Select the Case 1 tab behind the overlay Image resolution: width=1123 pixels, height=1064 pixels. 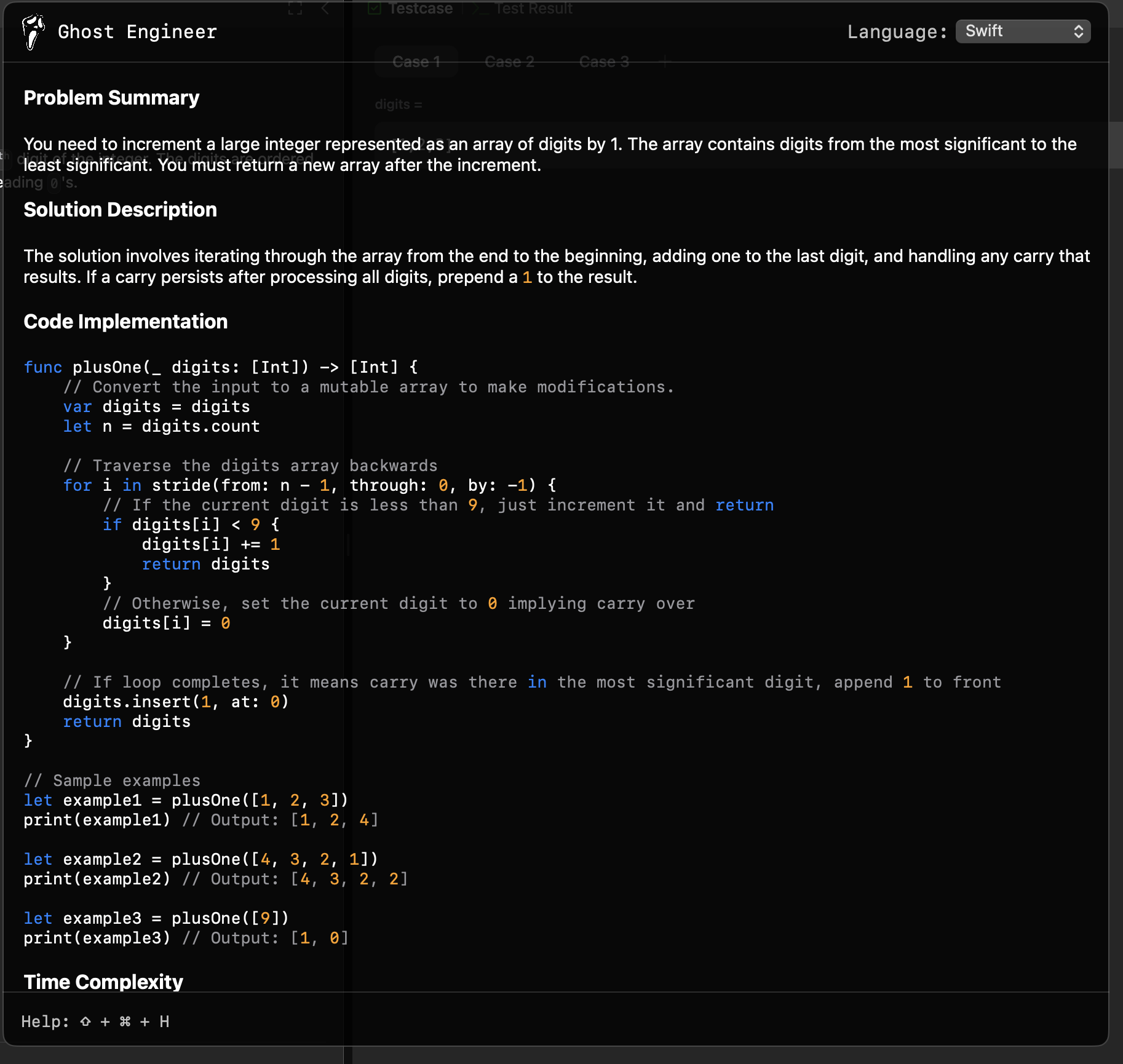coord(416,62)
